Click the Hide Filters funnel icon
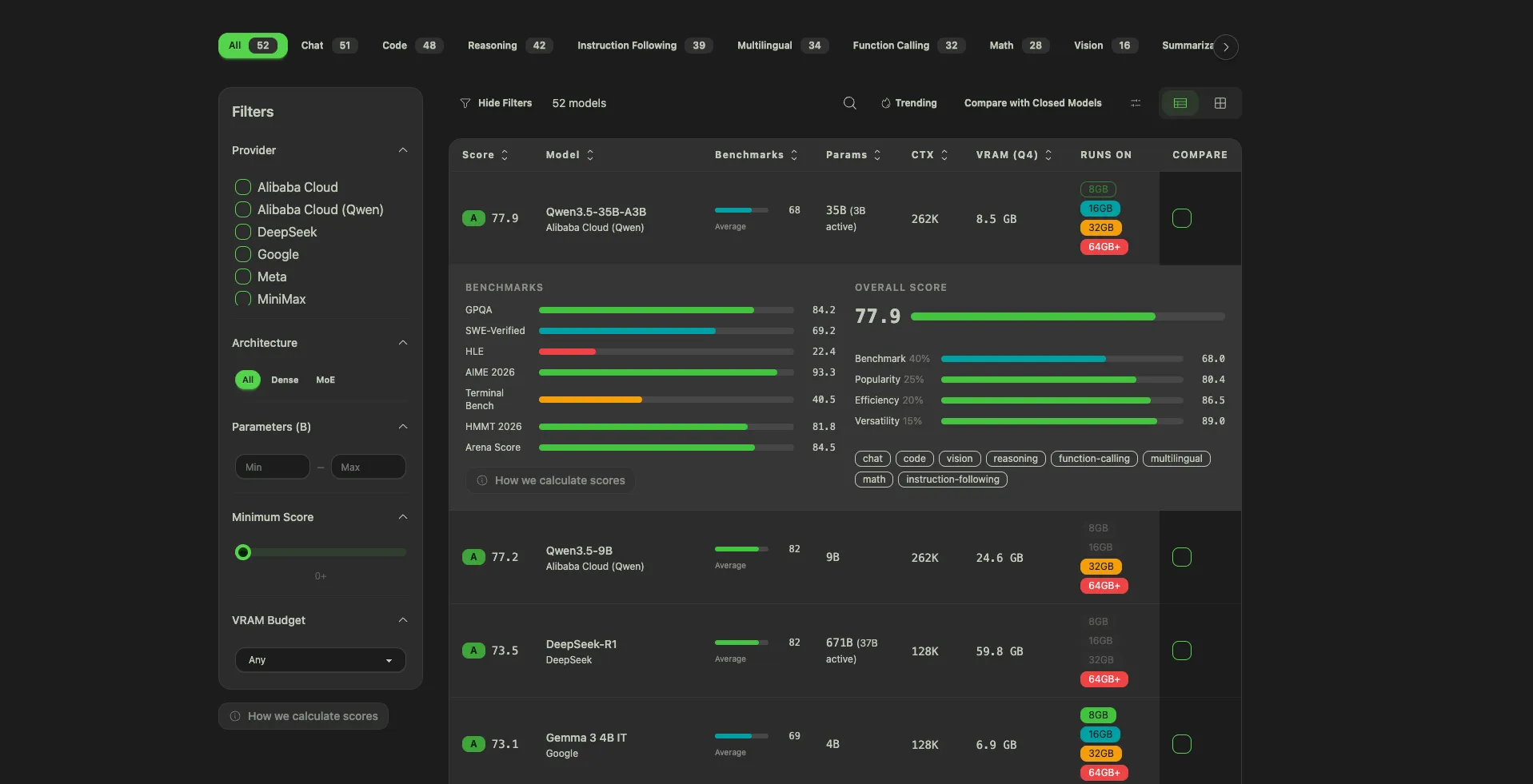This screenshot has height=784, width=1533. pos(465,103)
